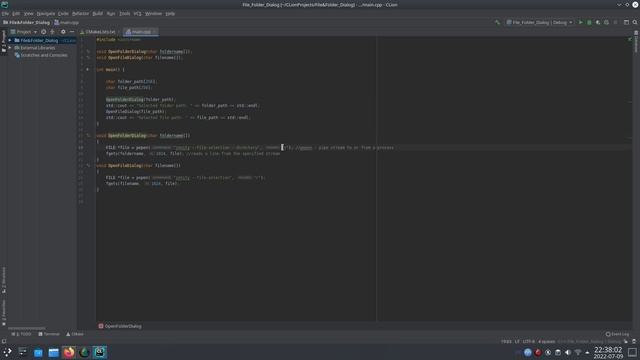Select External Libraries tree item
Image resolution: width=640 pixels, height=360 pixels.
point(35,48)
